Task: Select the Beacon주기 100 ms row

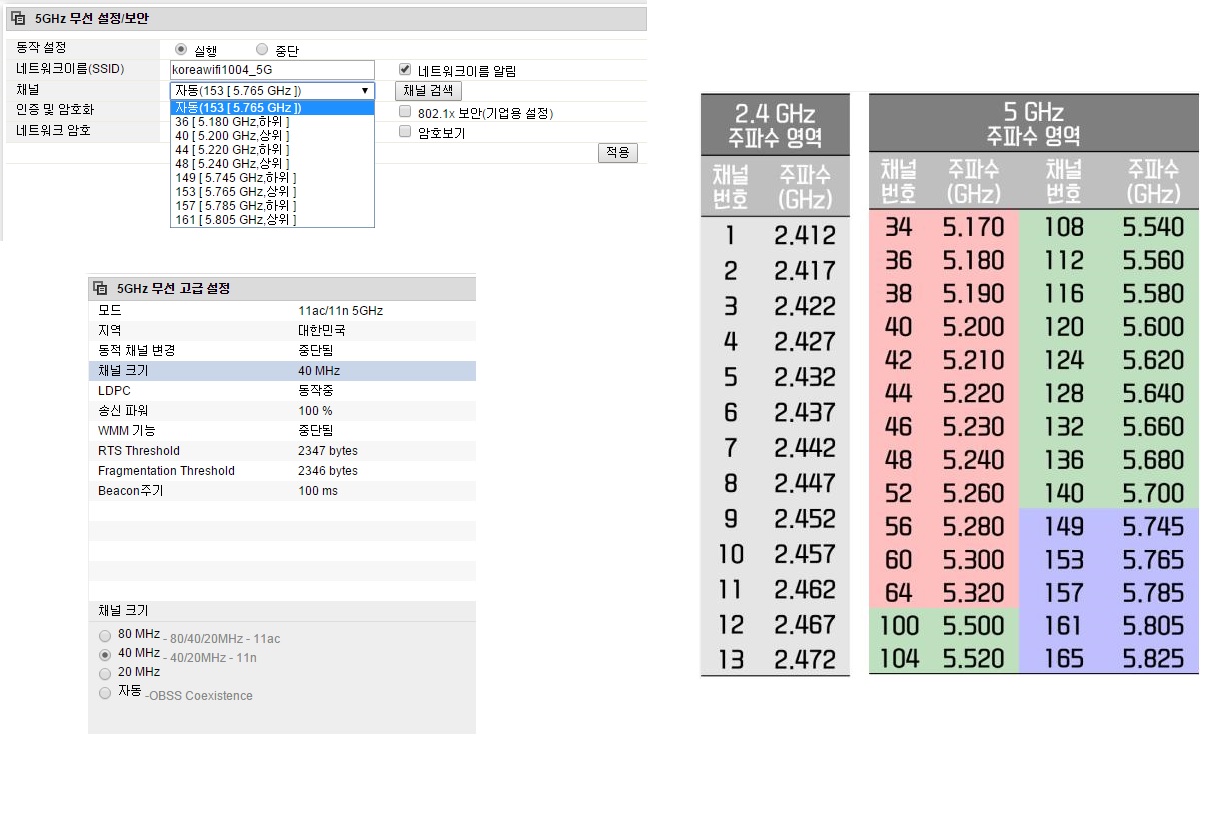Action: pos(282,491)
